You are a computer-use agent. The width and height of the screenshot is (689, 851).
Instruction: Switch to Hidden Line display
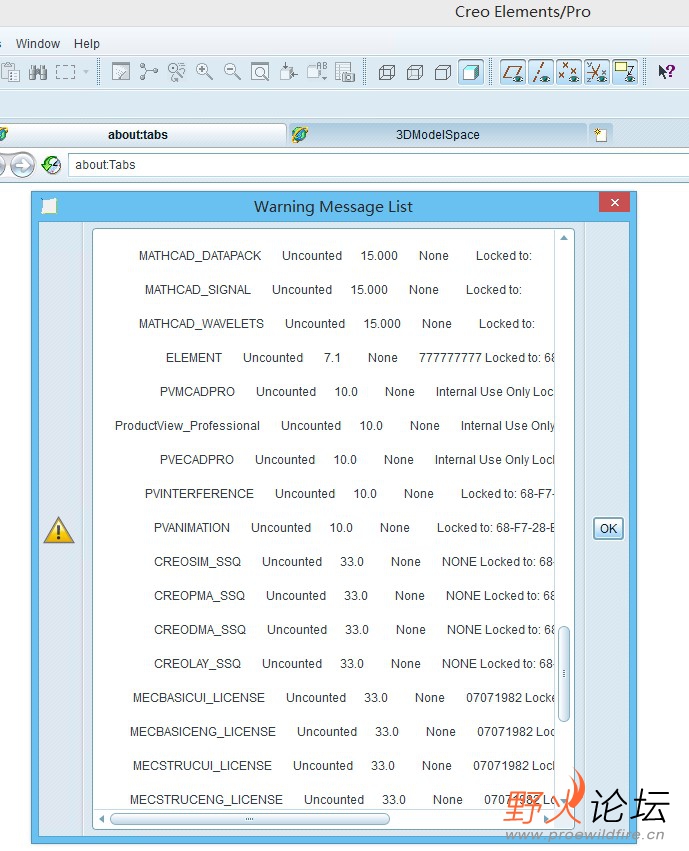click(x=415, y=72)
